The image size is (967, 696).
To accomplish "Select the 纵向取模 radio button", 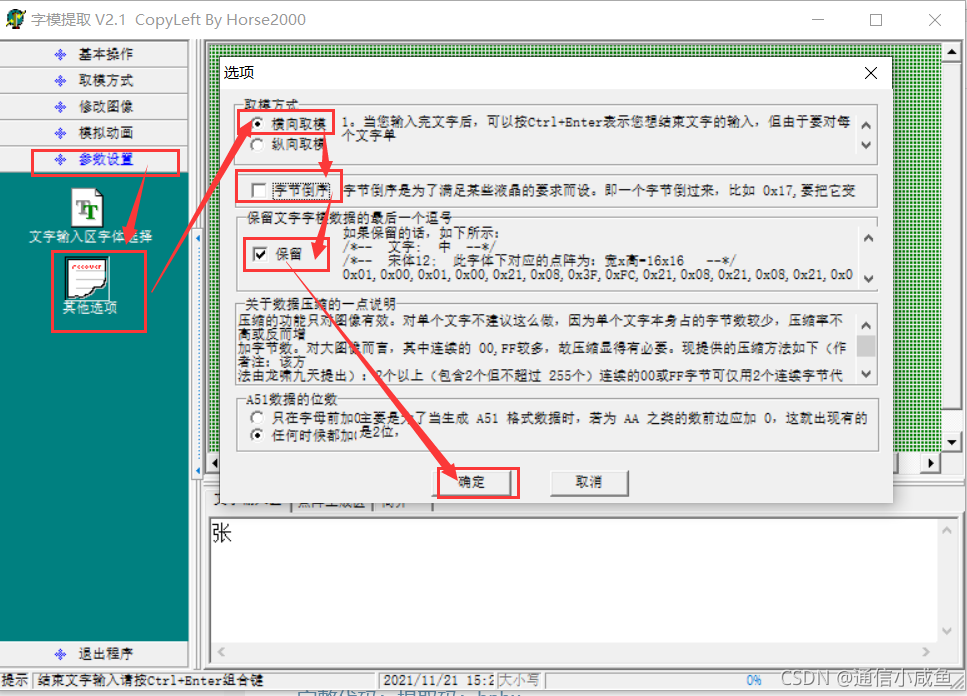I will pyautogui.click(x=258, y=144).
